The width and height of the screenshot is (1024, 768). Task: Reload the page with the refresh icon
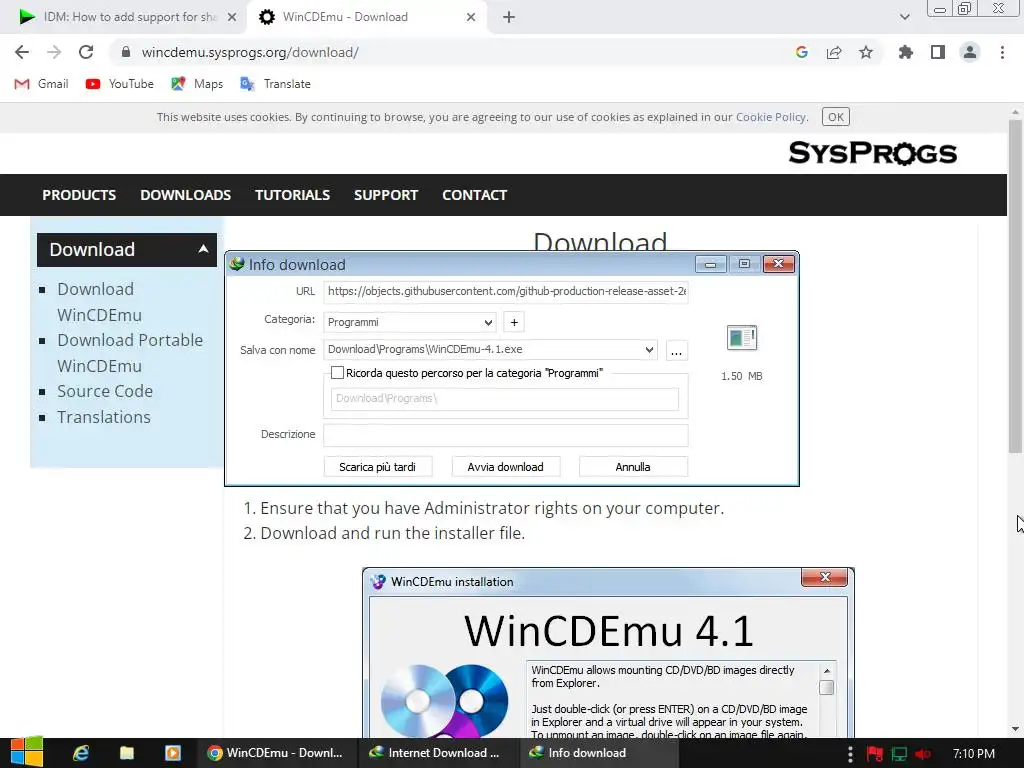pyautogui.click(x=86, y=52)
